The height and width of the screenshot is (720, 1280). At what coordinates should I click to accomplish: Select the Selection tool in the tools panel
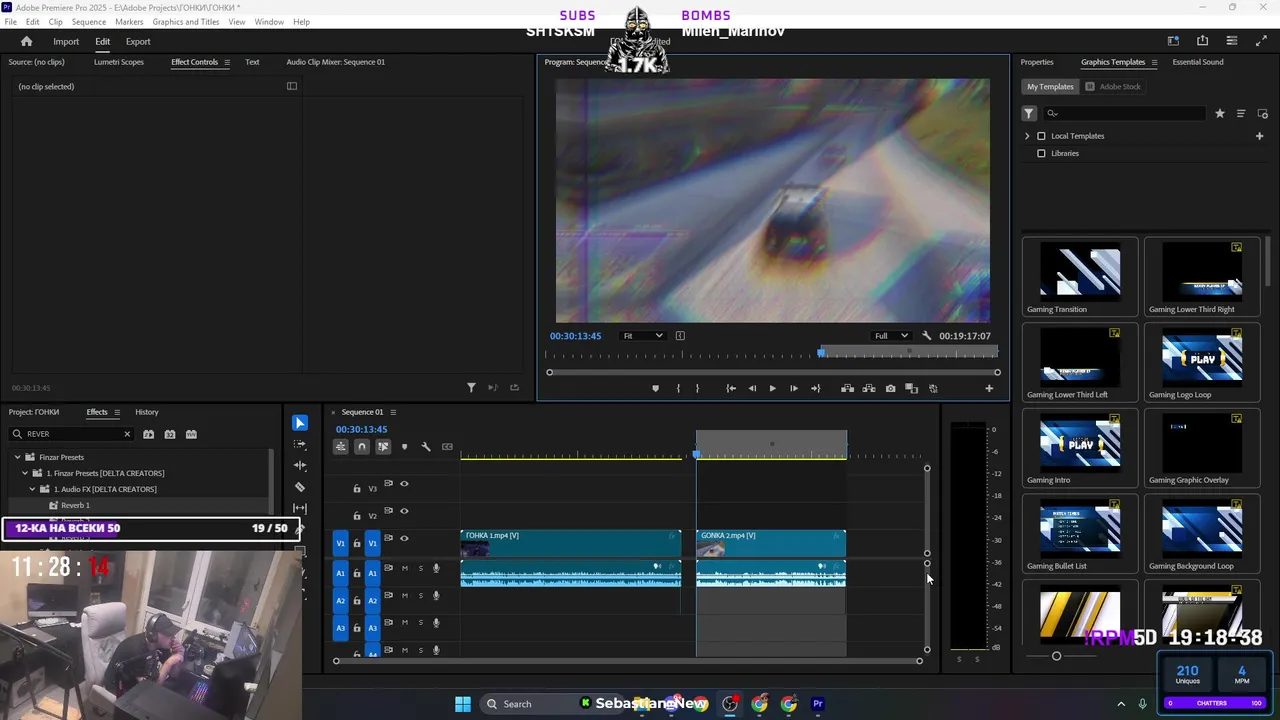click(300, 423)
